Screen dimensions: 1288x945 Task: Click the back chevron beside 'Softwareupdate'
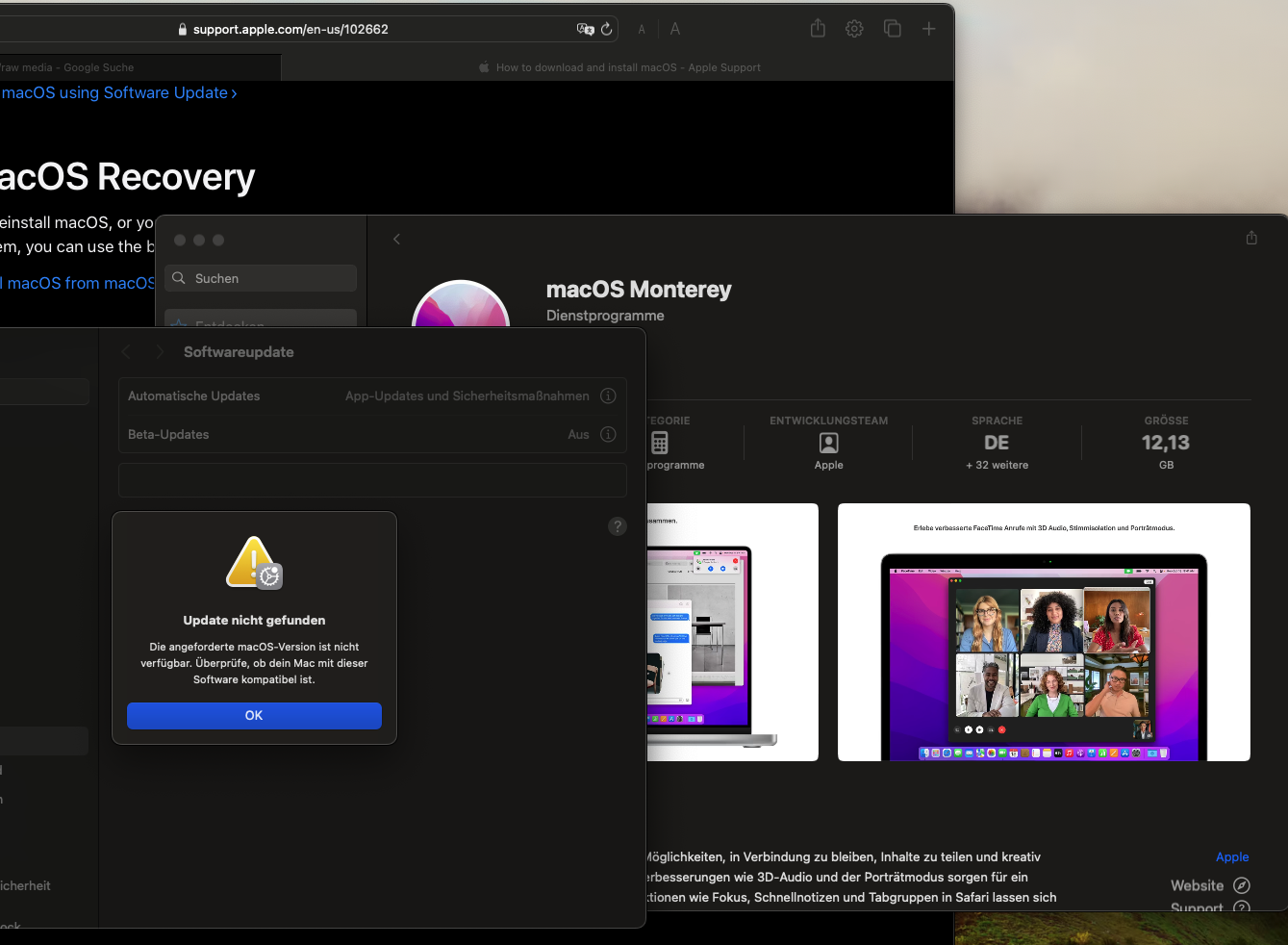126,352
